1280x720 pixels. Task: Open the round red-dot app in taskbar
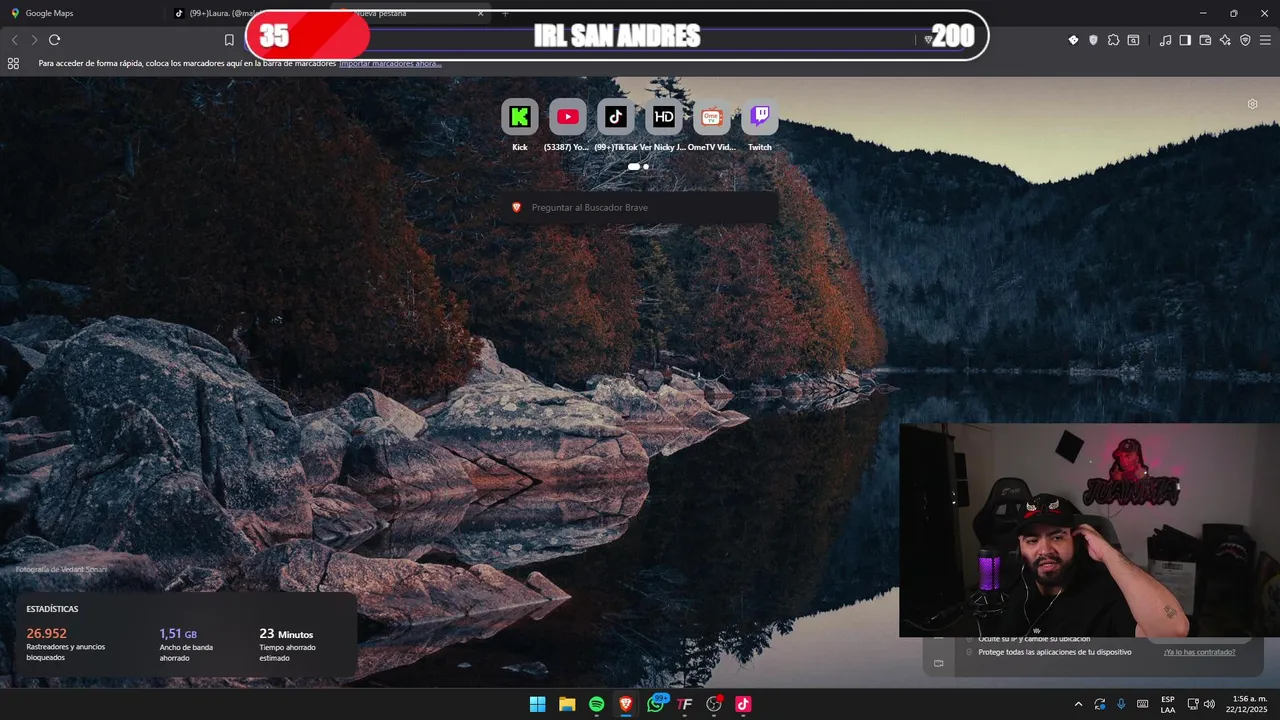714,704
